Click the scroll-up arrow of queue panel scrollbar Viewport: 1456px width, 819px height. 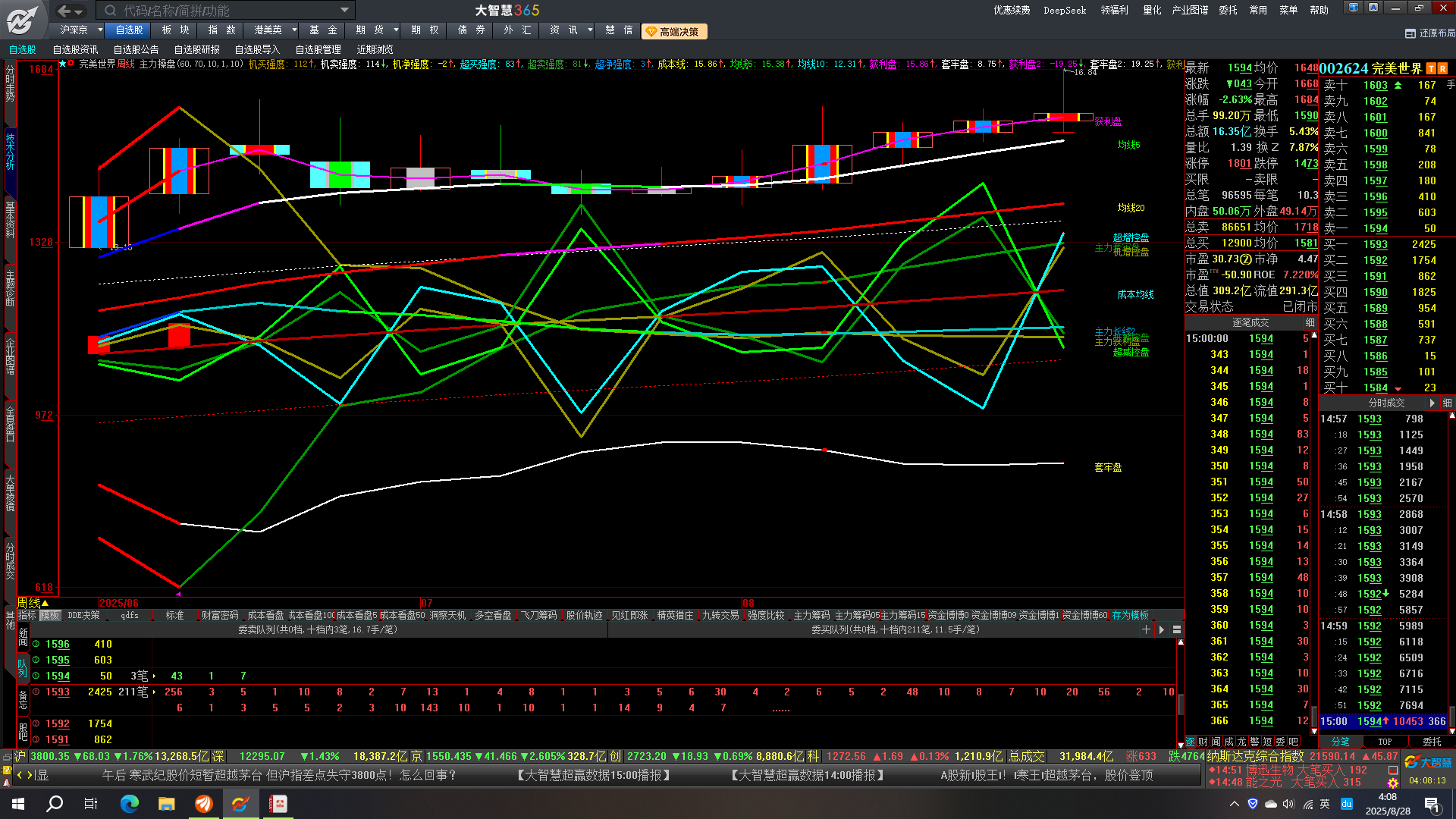1181,642
